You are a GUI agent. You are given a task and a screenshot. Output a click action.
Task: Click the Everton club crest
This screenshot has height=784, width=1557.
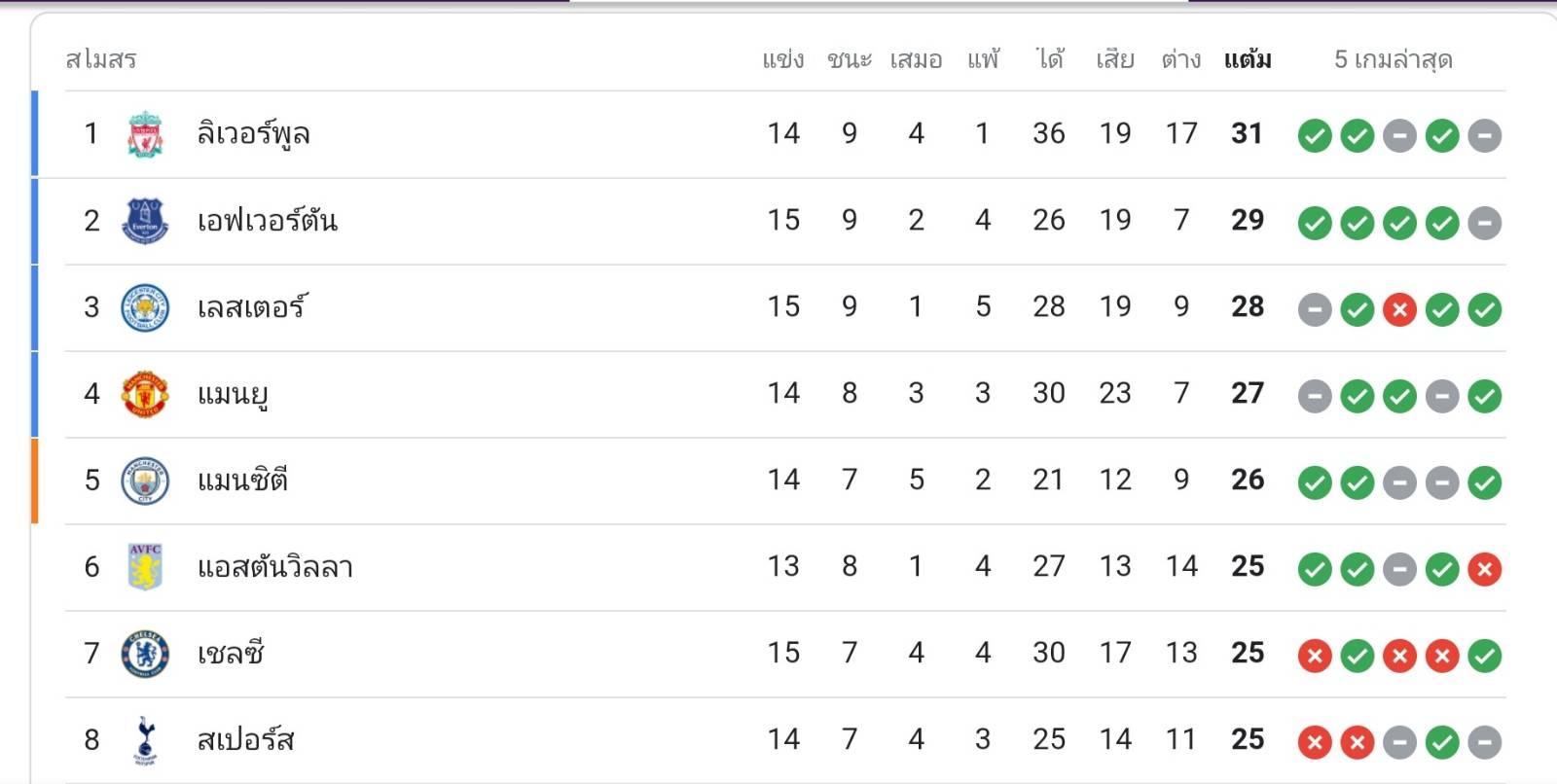[x=145, y=221]
